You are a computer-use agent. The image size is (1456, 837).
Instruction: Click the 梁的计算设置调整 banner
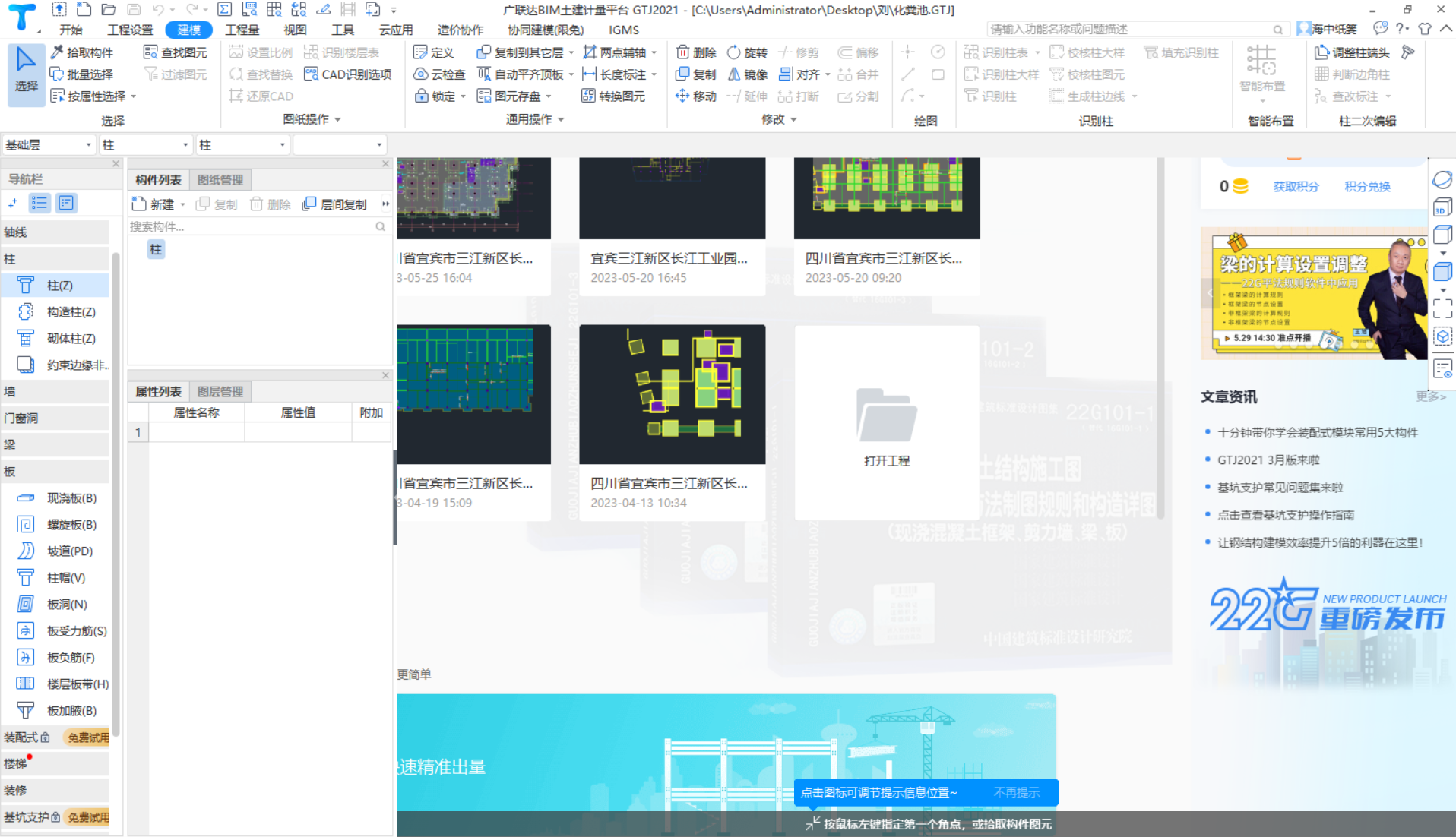1313,294
